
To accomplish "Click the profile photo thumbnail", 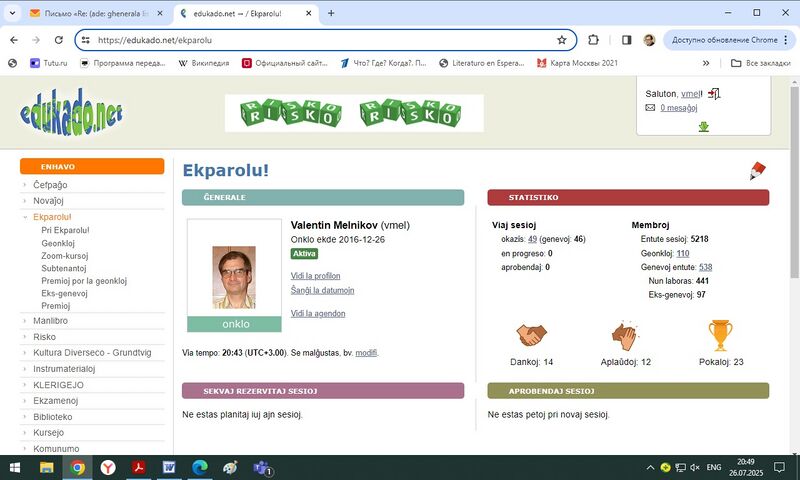I will 234,277.
